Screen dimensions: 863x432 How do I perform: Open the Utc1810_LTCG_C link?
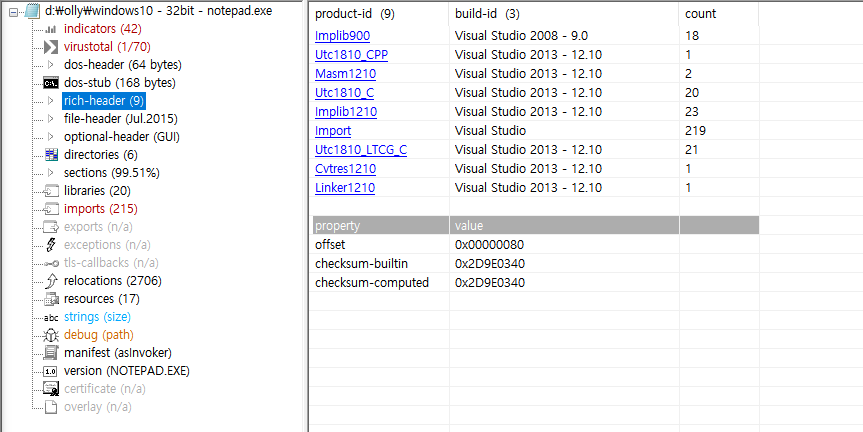[361, 150]
